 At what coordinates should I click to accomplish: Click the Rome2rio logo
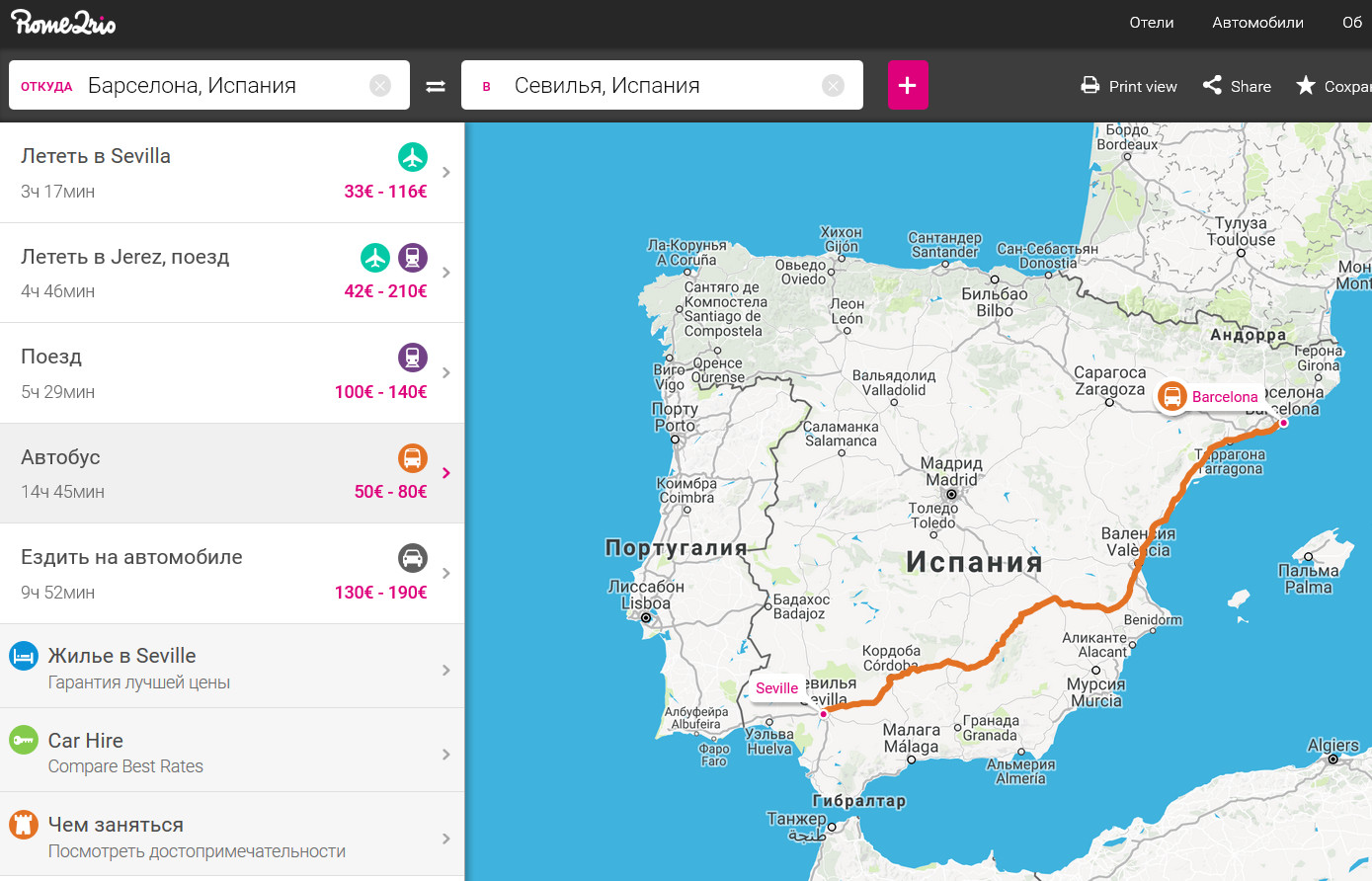click(63, 23)
